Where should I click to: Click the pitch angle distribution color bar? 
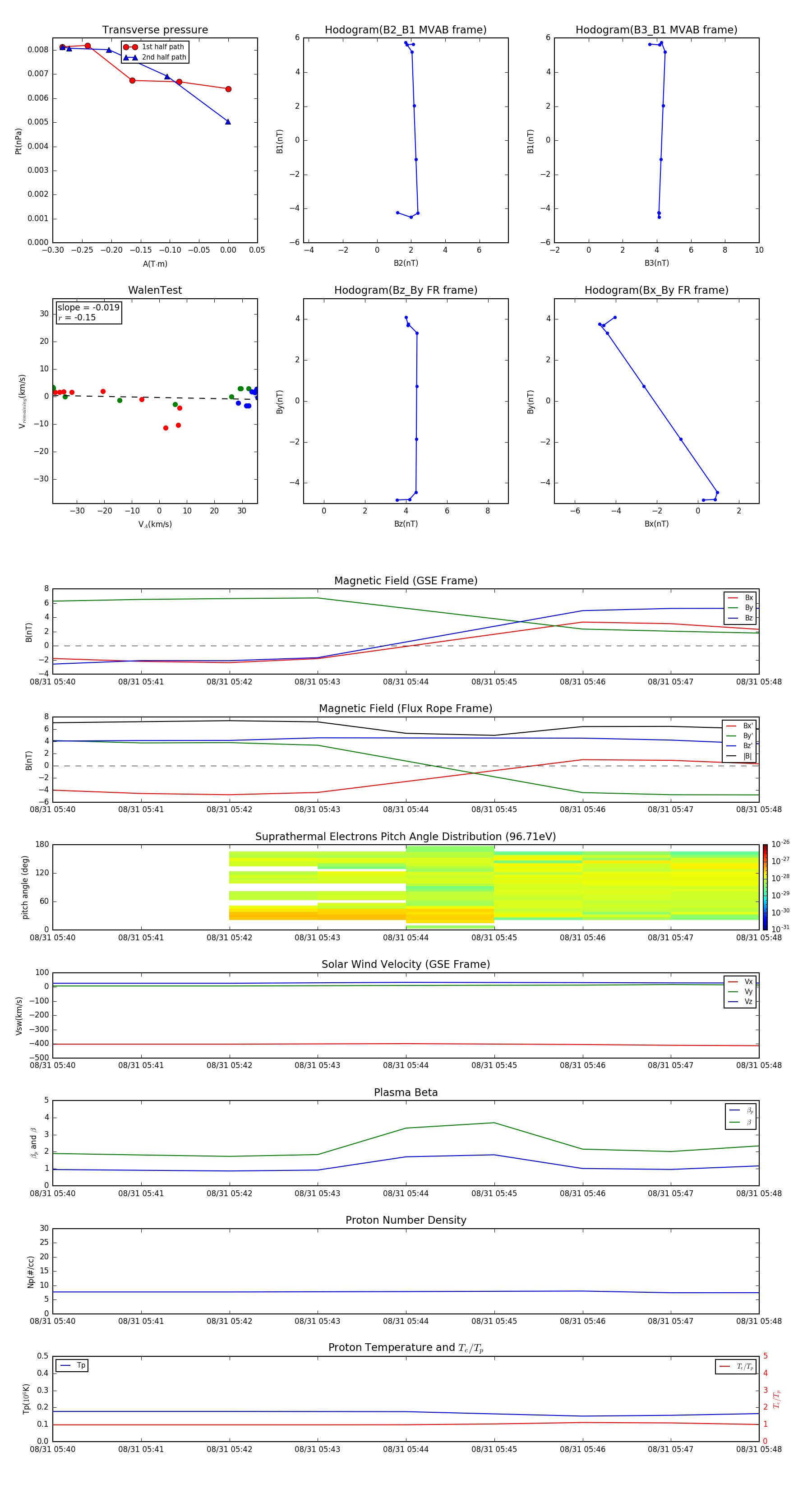tap(765, 887)
